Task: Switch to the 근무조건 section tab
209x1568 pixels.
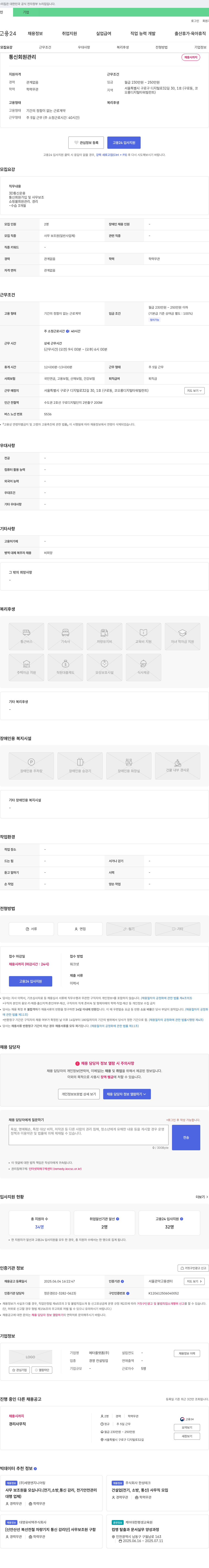Action: [x=45, y=47]
